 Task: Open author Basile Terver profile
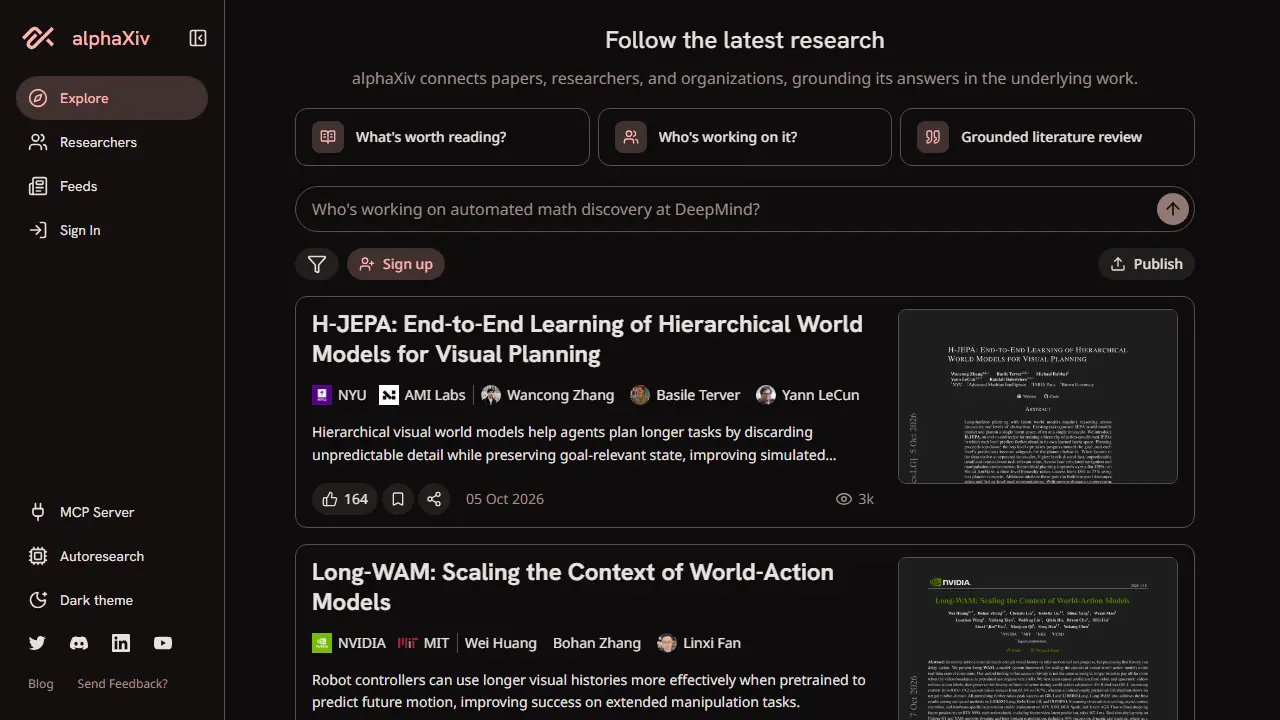point(685,395)
